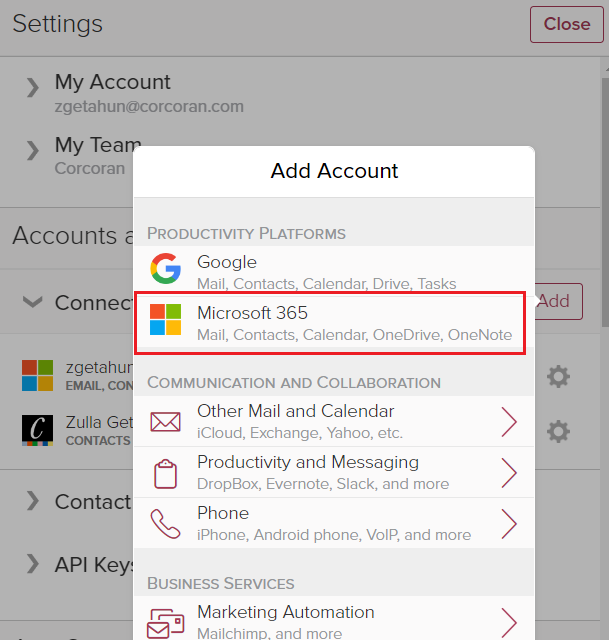Viewport: 609px width, 640px height.
Task: Open Other Mail and Calendar submenu arrow
Action: point(508,421)
